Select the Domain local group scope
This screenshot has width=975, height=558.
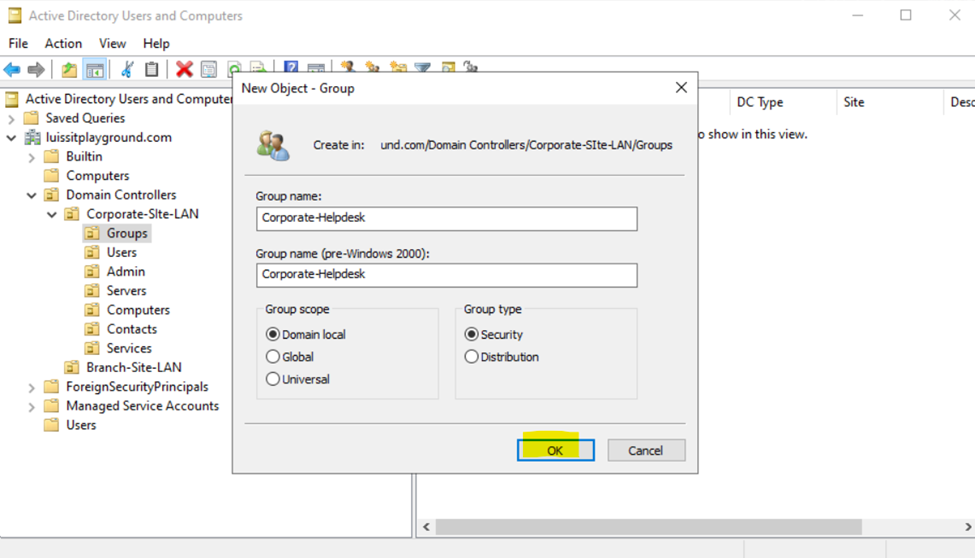coord(272,334)
